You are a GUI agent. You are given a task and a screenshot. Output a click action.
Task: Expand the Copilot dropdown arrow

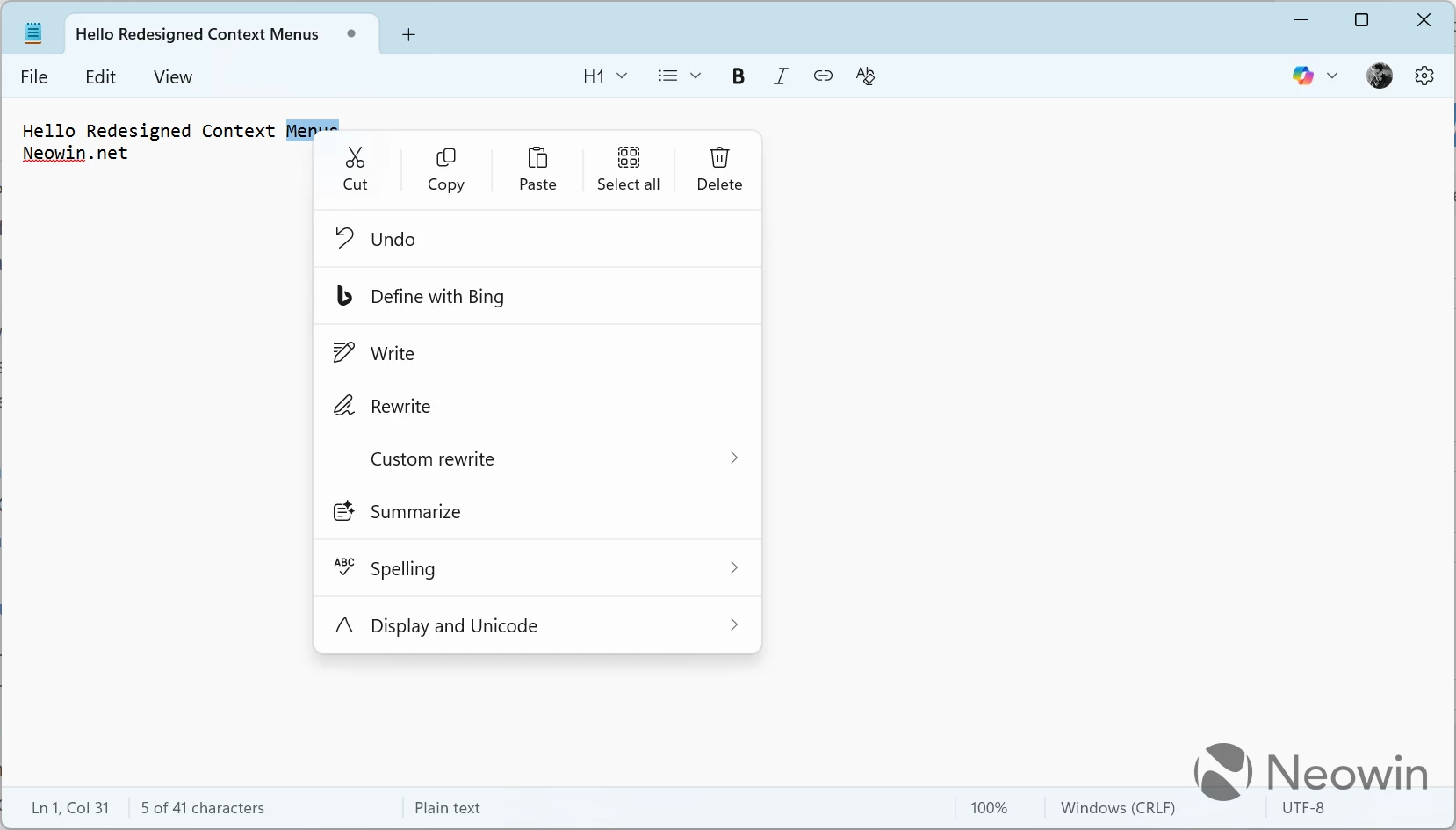pos(1332,76)
